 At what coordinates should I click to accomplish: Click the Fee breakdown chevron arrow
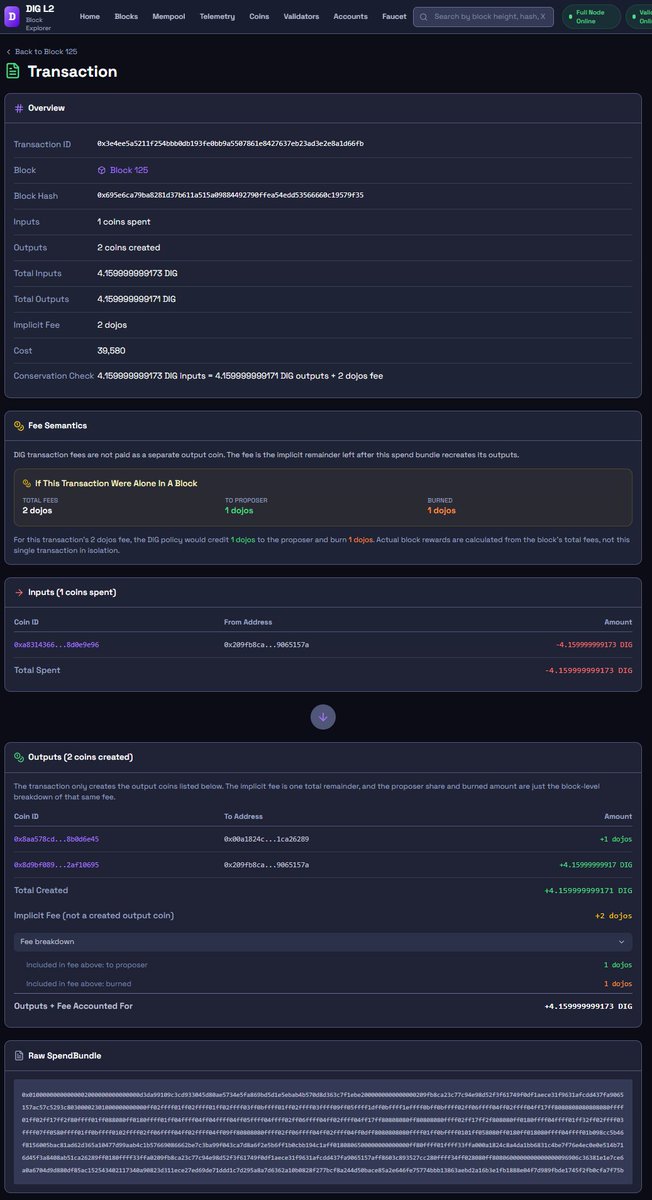(x=623, y=942)
